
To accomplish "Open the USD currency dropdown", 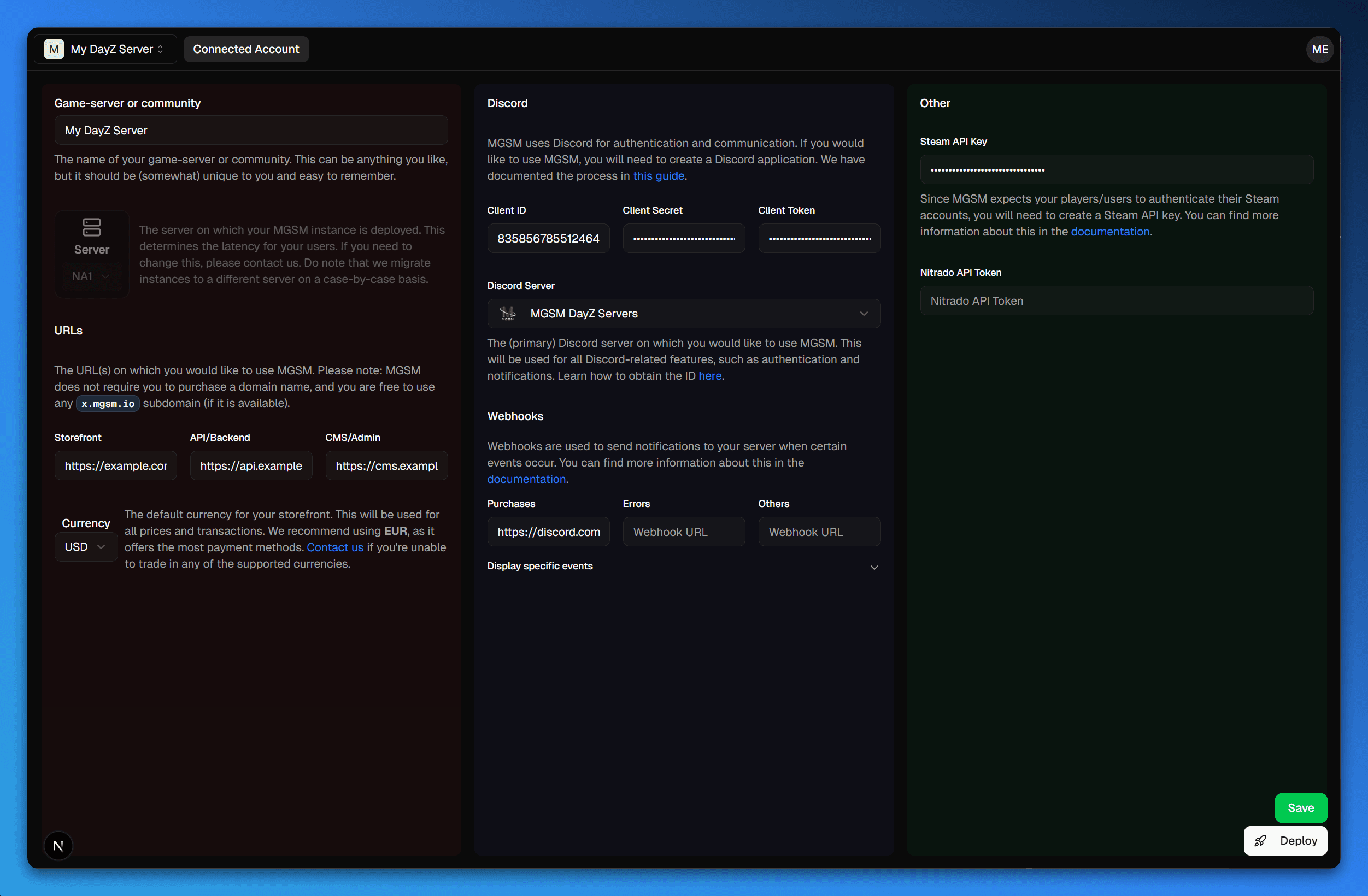I will [86, 546].
